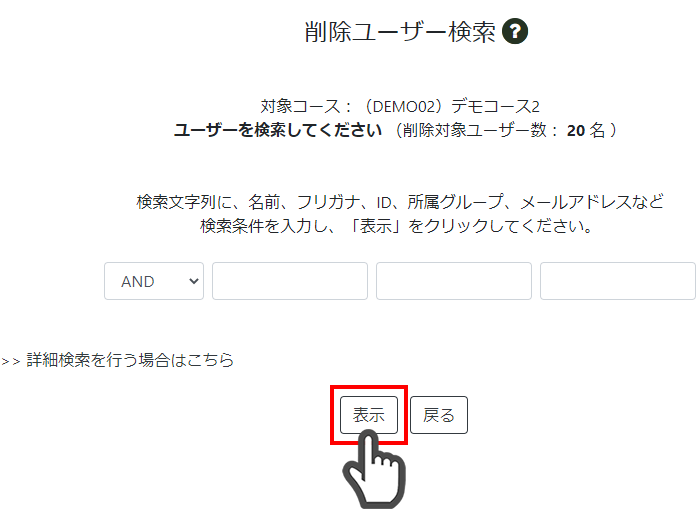Focus the first search keyword field

[290, 281]
